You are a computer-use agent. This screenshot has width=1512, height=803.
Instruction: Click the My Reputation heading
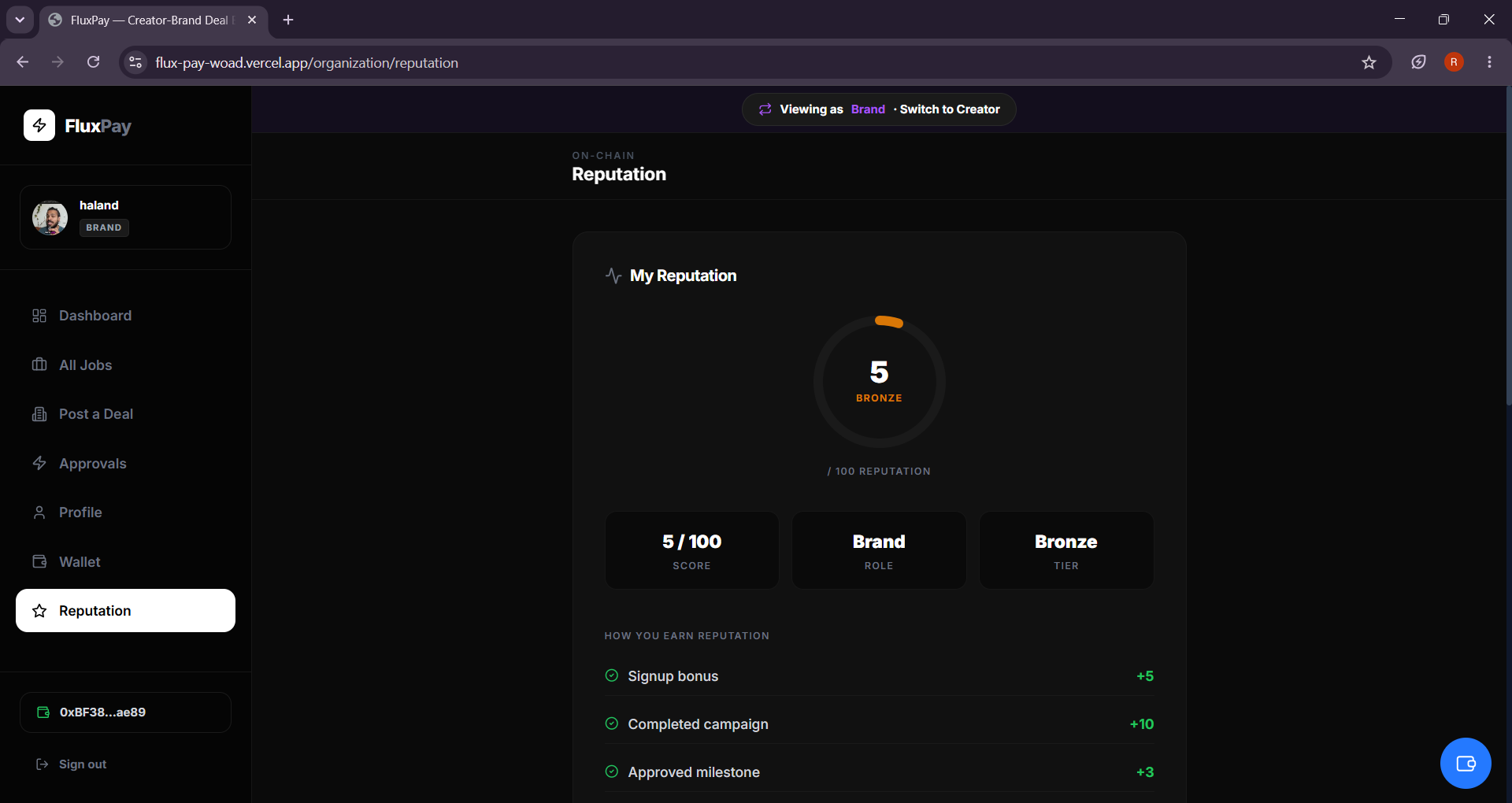[x=683, y=276]
